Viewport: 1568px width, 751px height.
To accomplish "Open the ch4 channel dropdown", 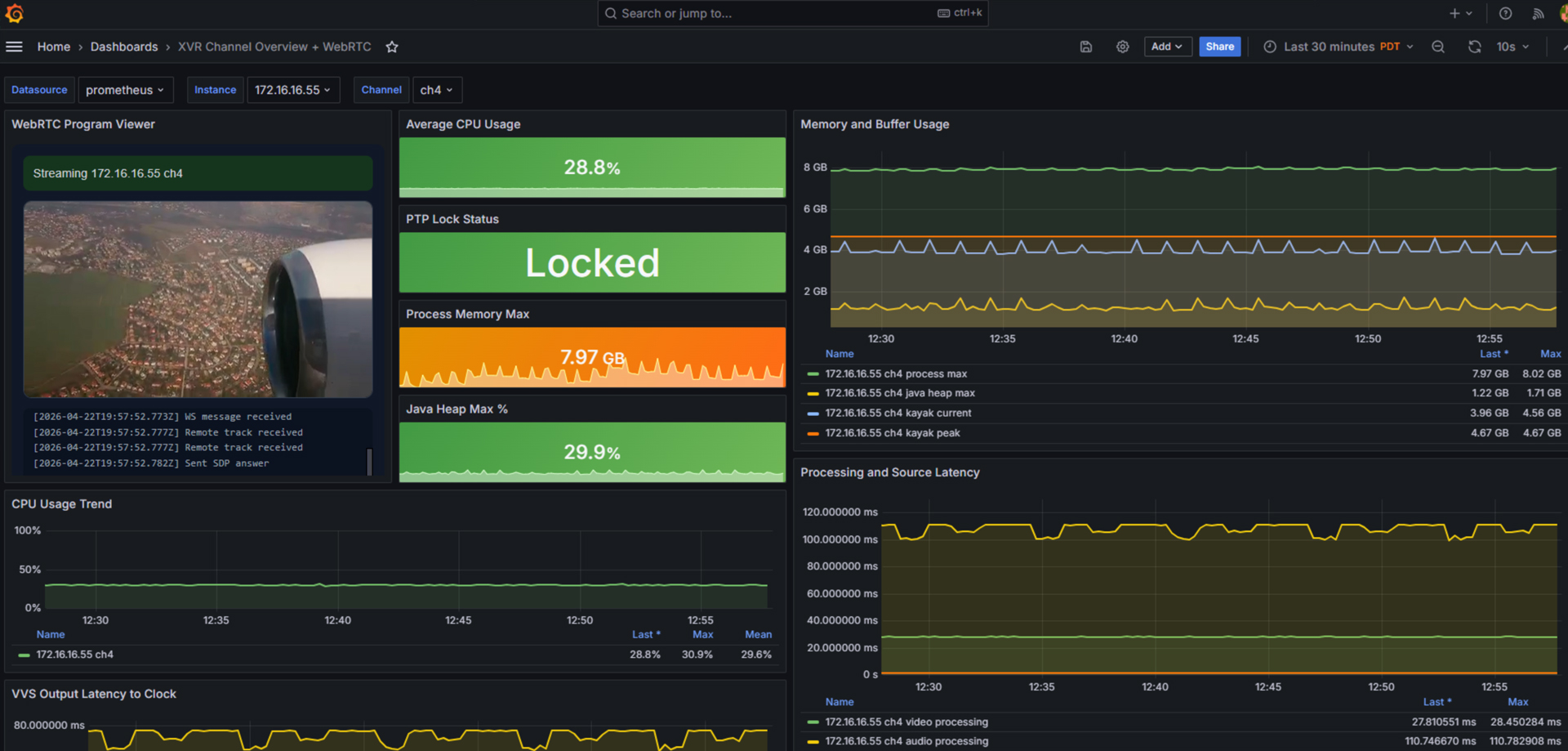I will 437,90.
